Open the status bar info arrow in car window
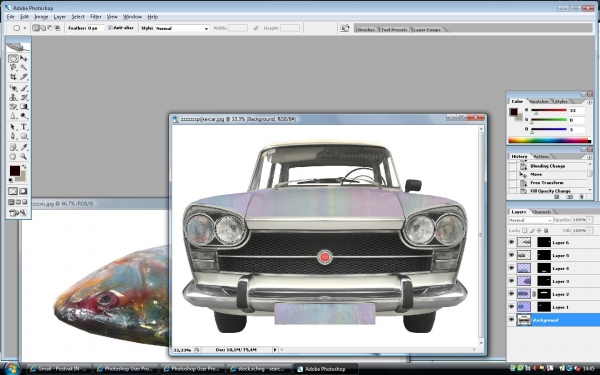Image resolution: width=600 pixels, height=375 pixels. pyautogui.click(x=275, y=349)
